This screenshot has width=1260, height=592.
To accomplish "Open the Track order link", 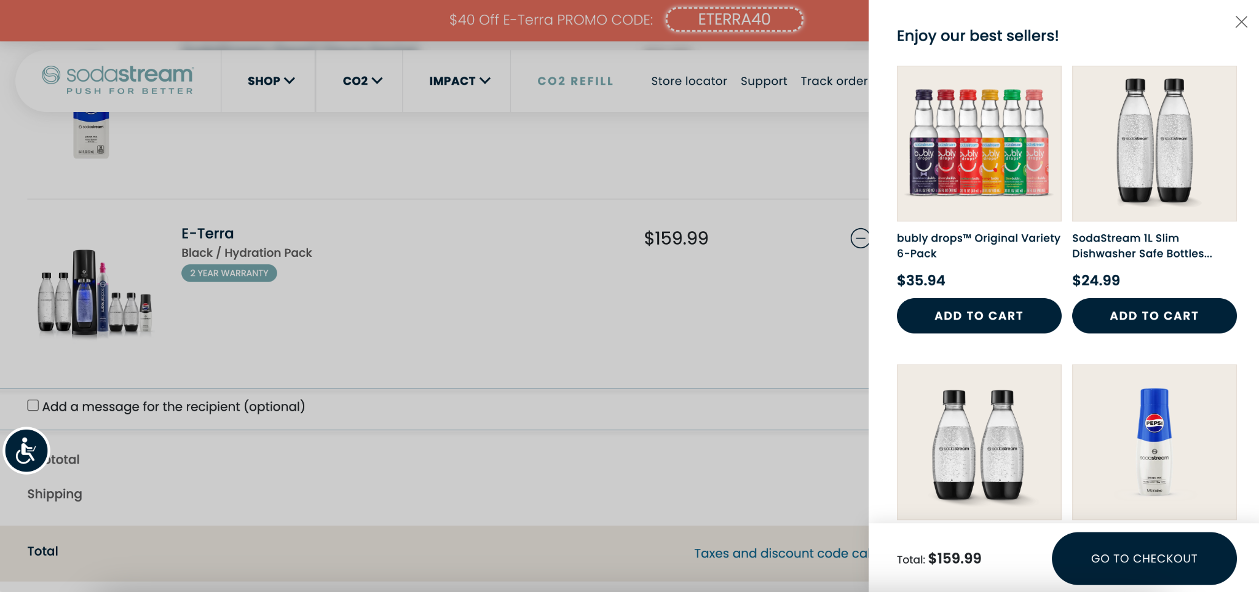I will (834, 81).
